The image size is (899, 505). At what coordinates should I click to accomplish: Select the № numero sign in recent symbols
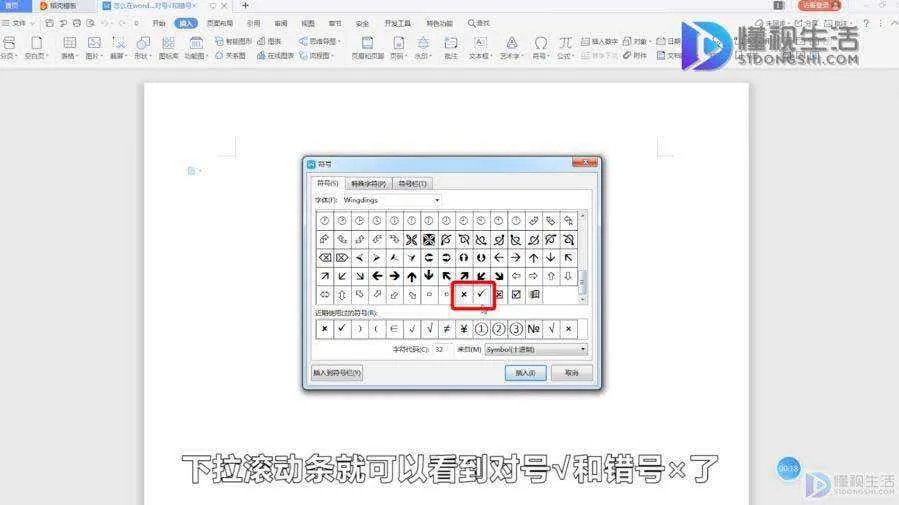534,329
